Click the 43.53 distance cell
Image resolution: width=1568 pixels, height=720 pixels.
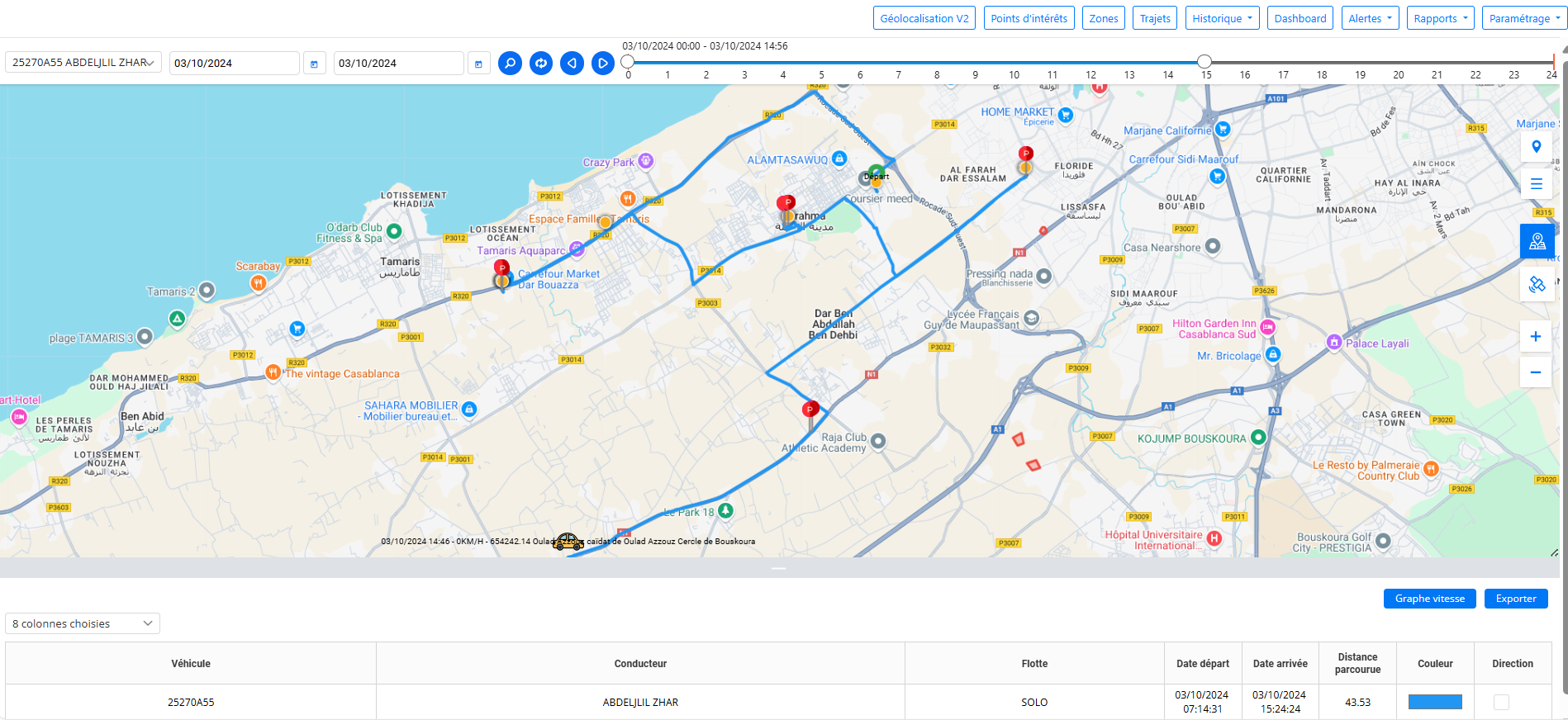(1358, 703)
